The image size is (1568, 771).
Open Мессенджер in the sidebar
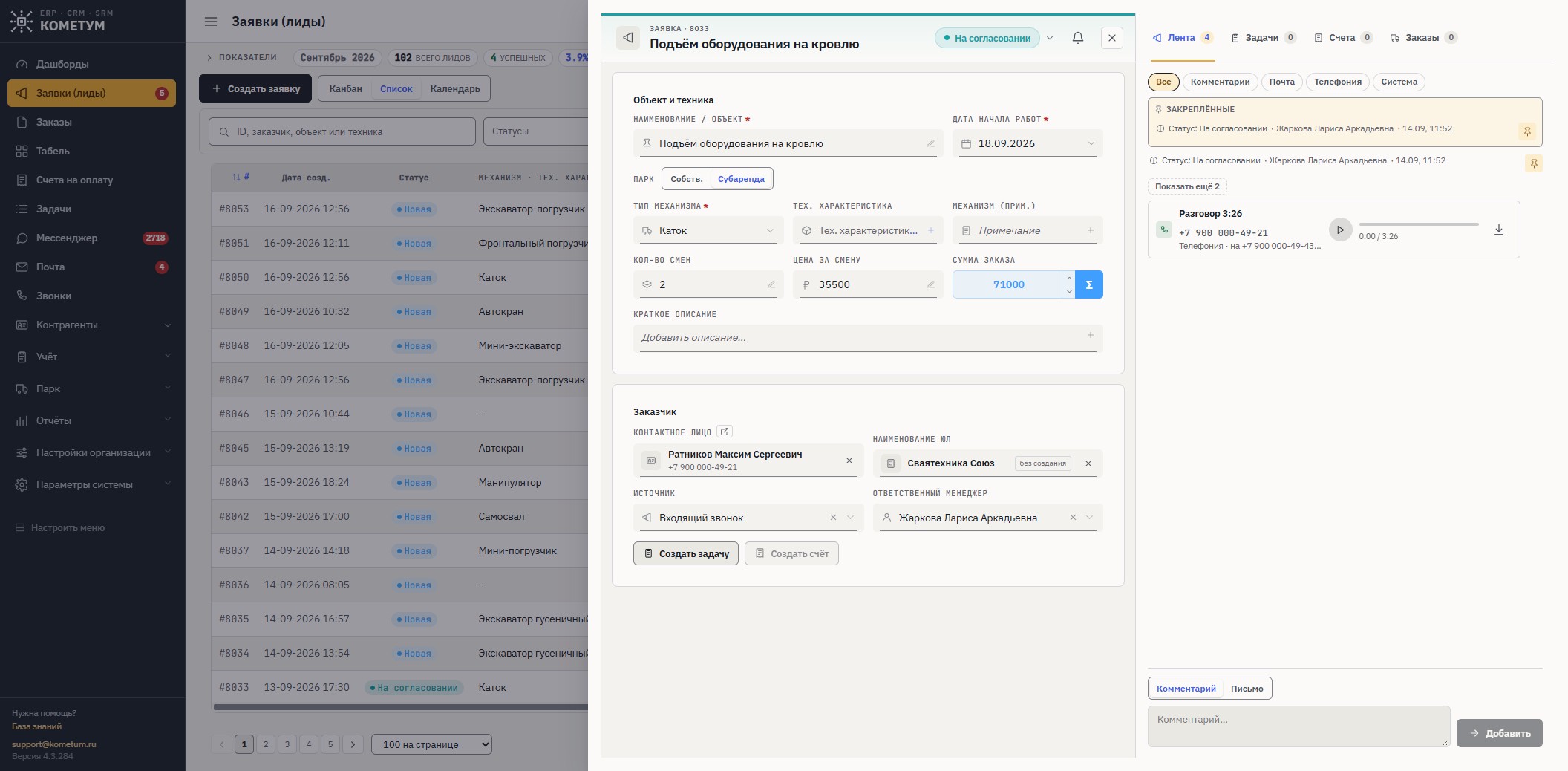(x=92, y=238)
